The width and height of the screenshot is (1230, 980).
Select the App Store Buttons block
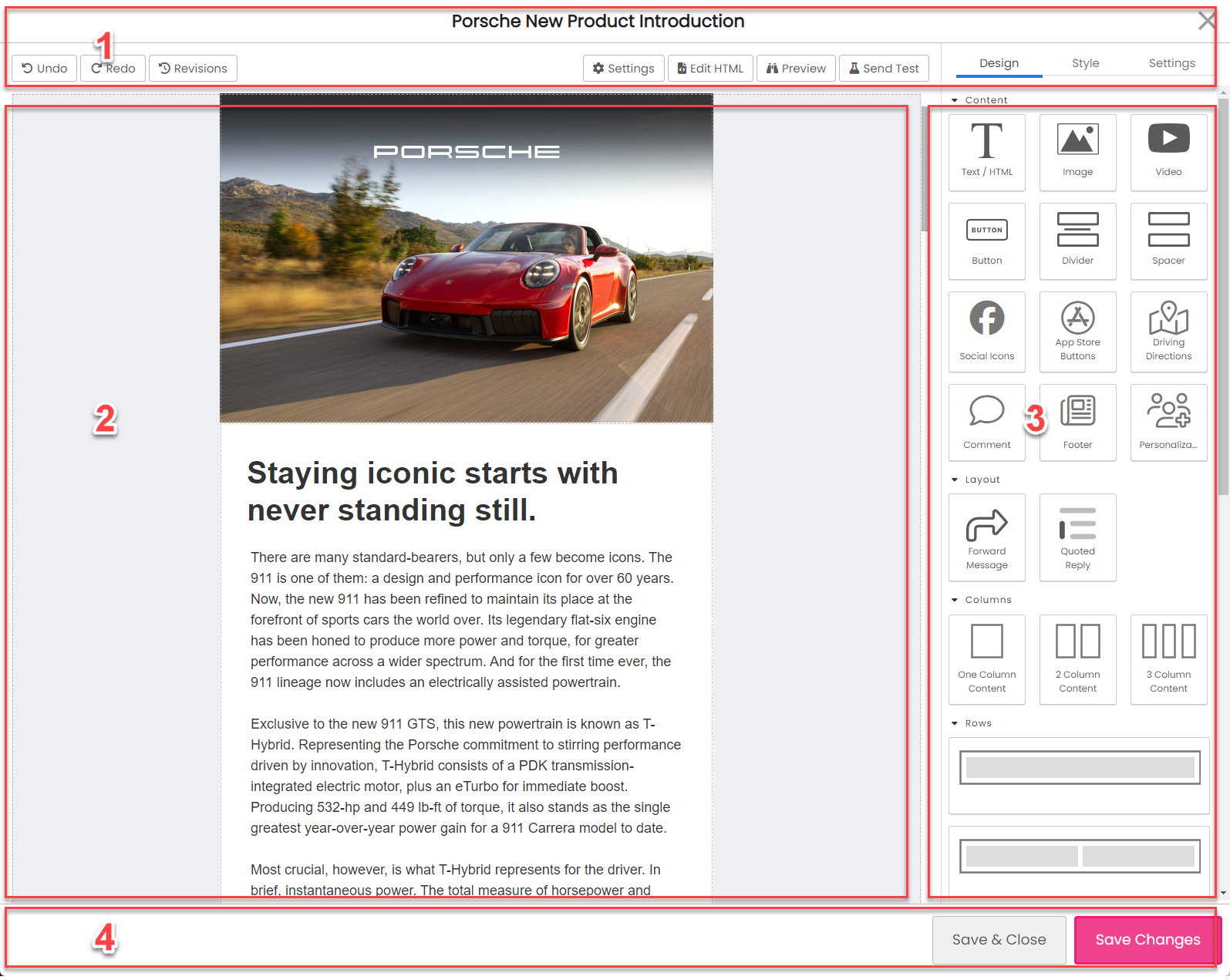[x=1077, y=332]
